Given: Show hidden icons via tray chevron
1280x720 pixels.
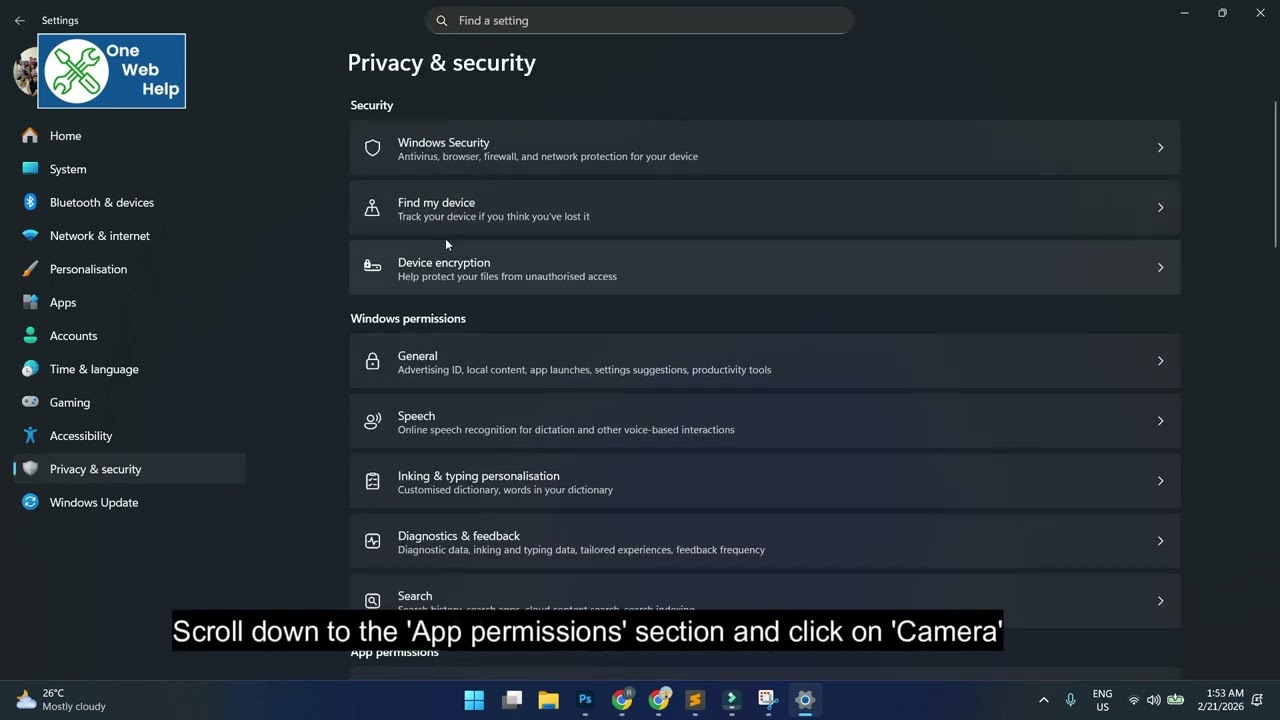Looking at the screenshot, I should (1043, 700).
